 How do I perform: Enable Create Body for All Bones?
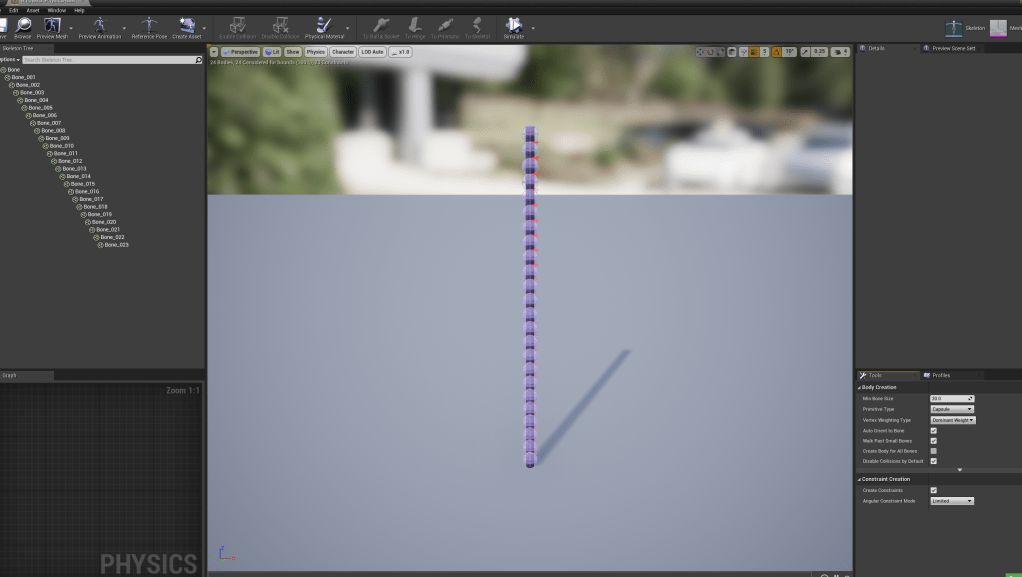[933, 451]
